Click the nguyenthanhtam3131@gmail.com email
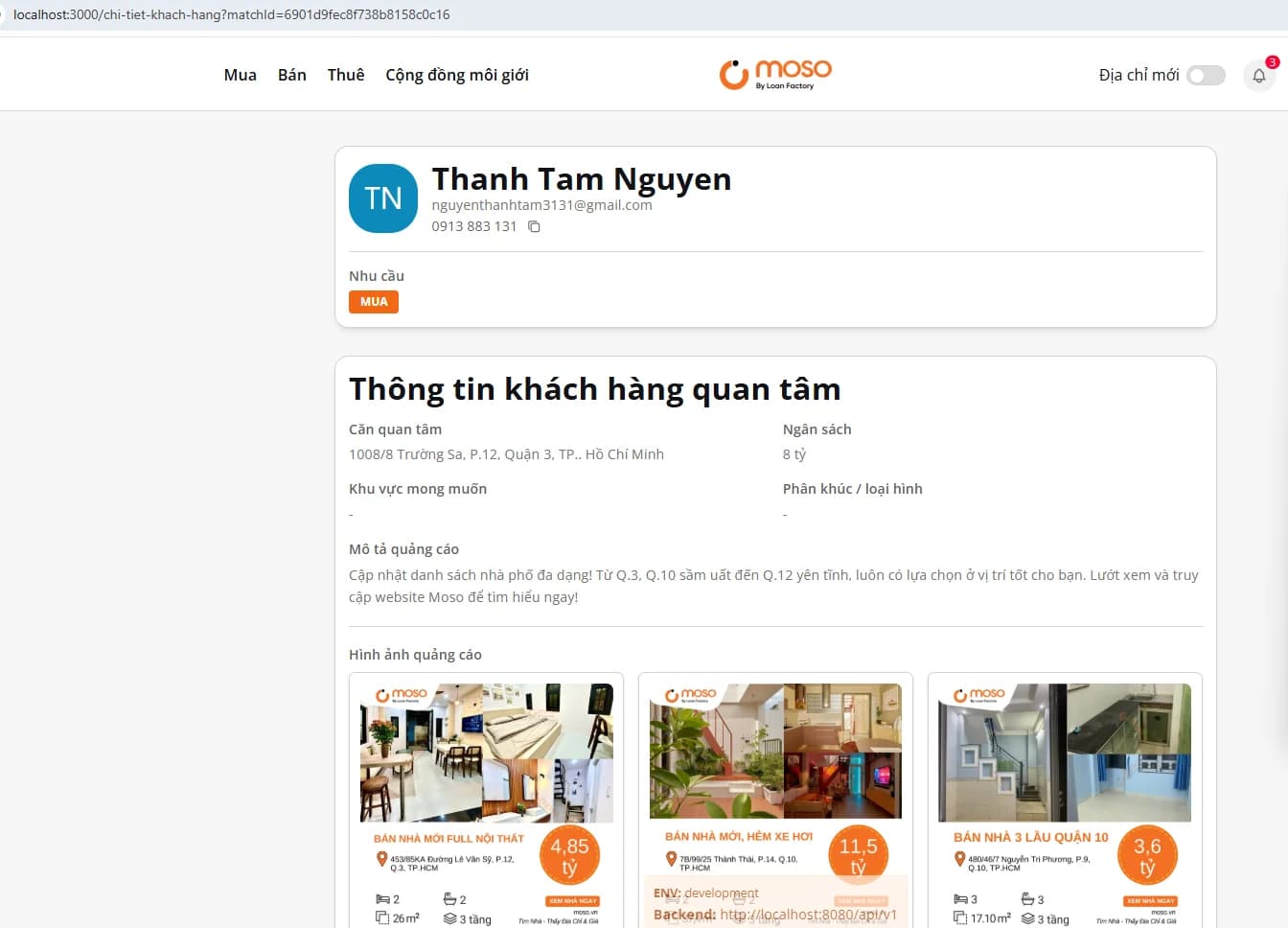Screen dimensions: 1288x928 [541, 205]
